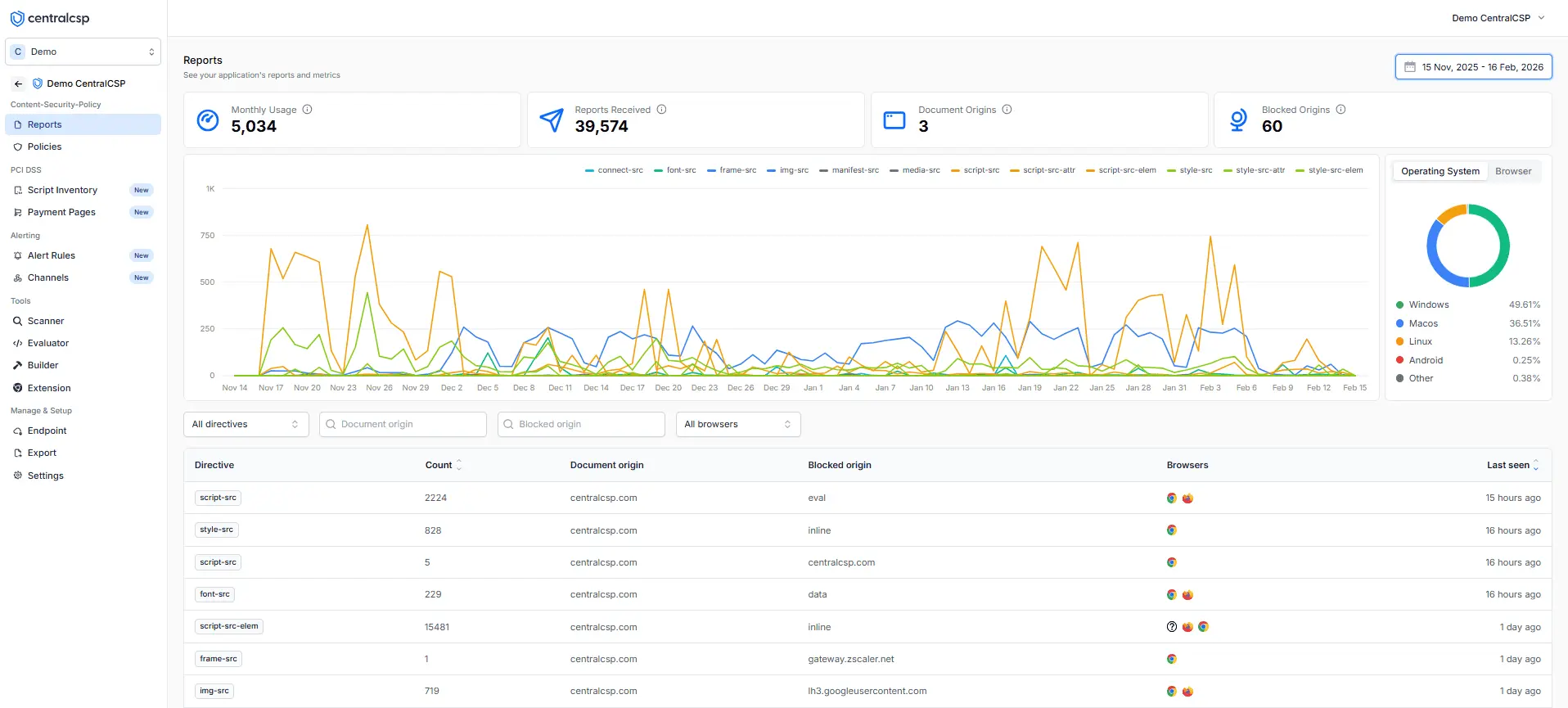Toggle the font-src legend series
The image size is (1568, 708).
click(x=675, y=170)
